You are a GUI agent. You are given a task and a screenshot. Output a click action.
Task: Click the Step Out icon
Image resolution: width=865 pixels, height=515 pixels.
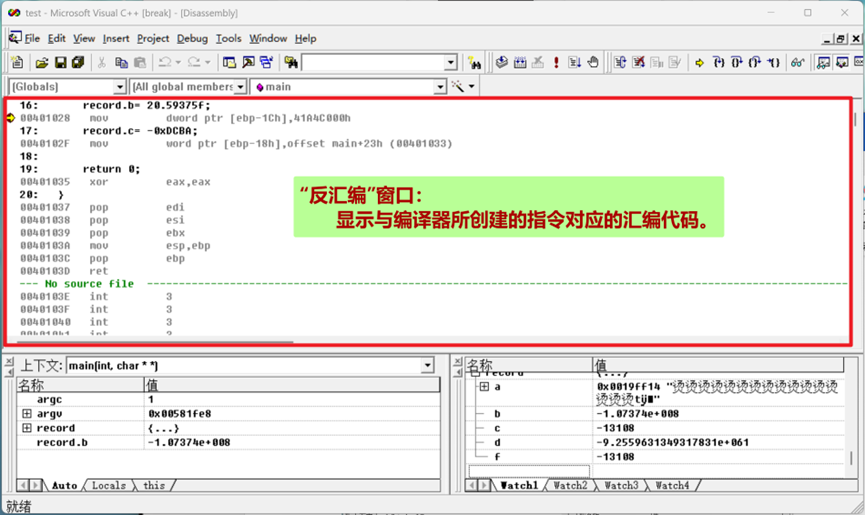(x=755, y=62)
